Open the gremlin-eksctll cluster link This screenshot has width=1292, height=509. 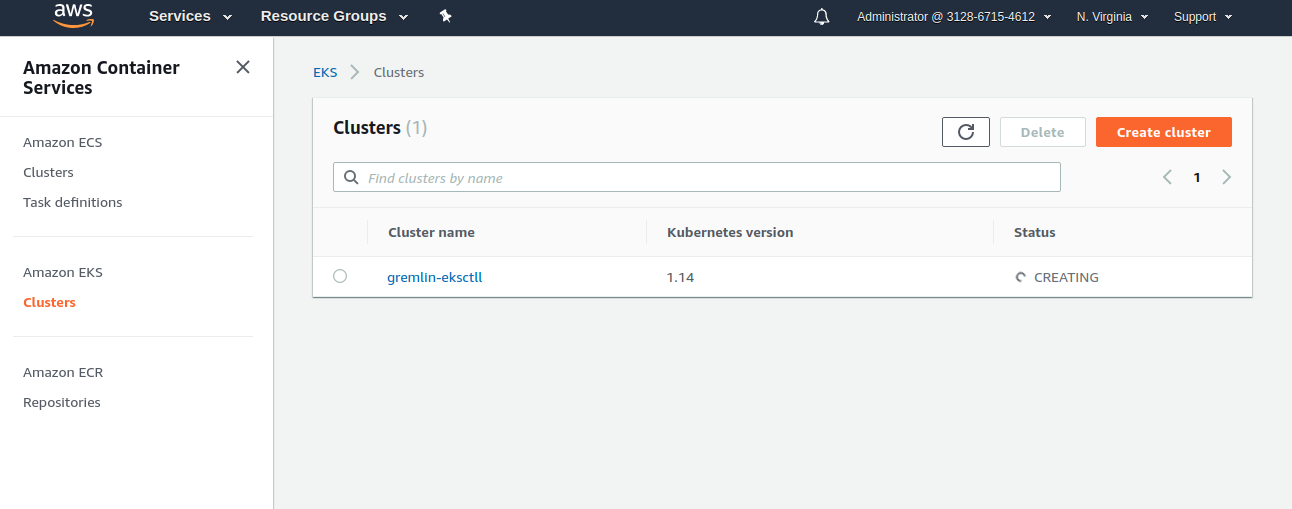point(435,277)
